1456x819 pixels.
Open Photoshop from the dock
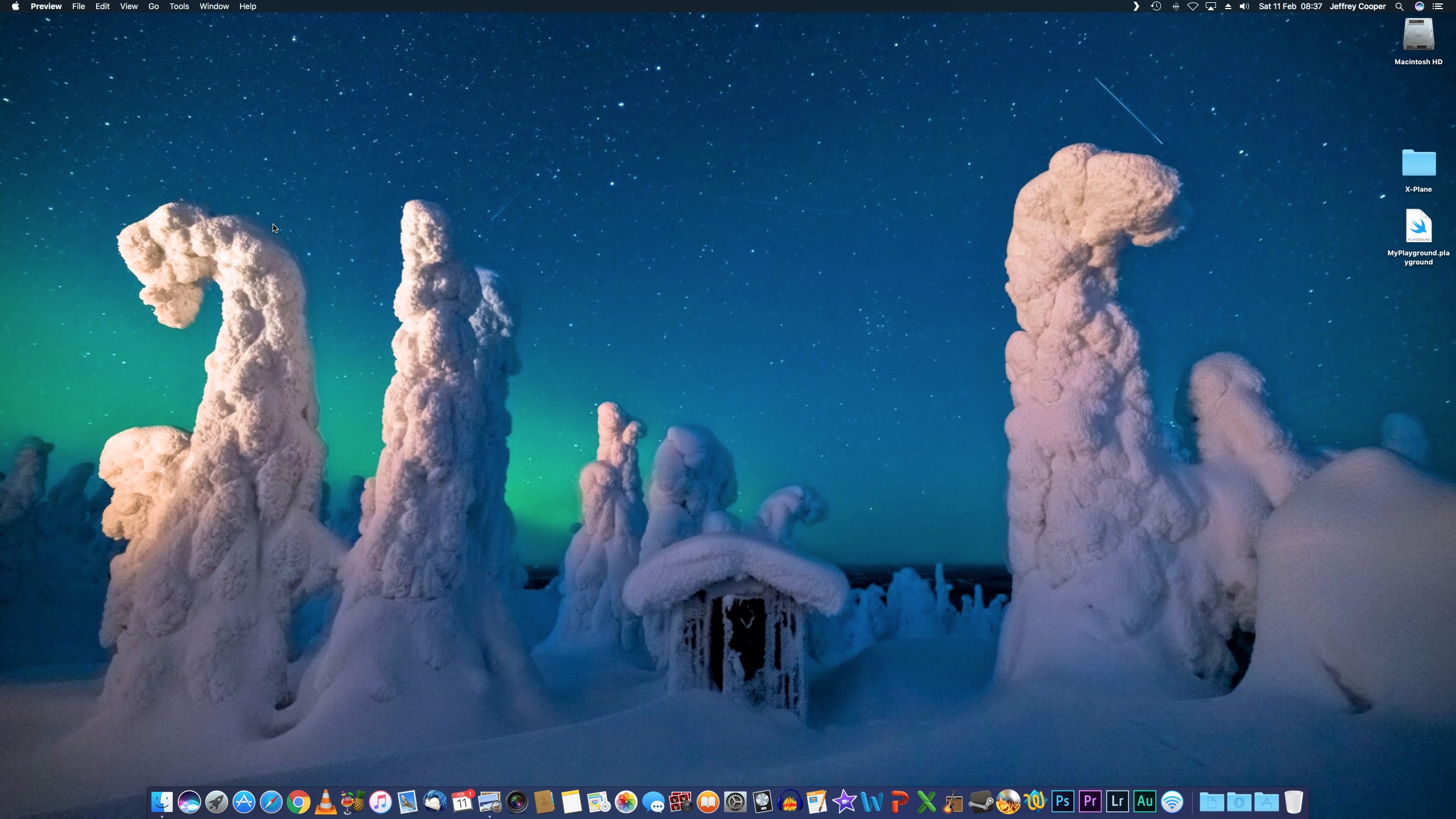click(x=1062, y=802)
